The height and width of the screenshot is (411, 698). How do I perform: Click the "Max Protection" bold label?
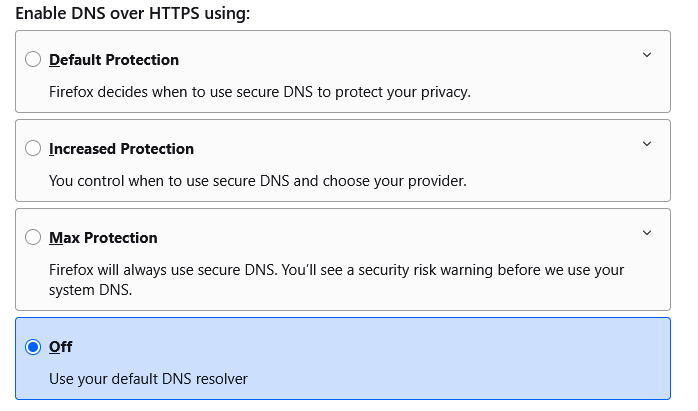click(103, 238)
